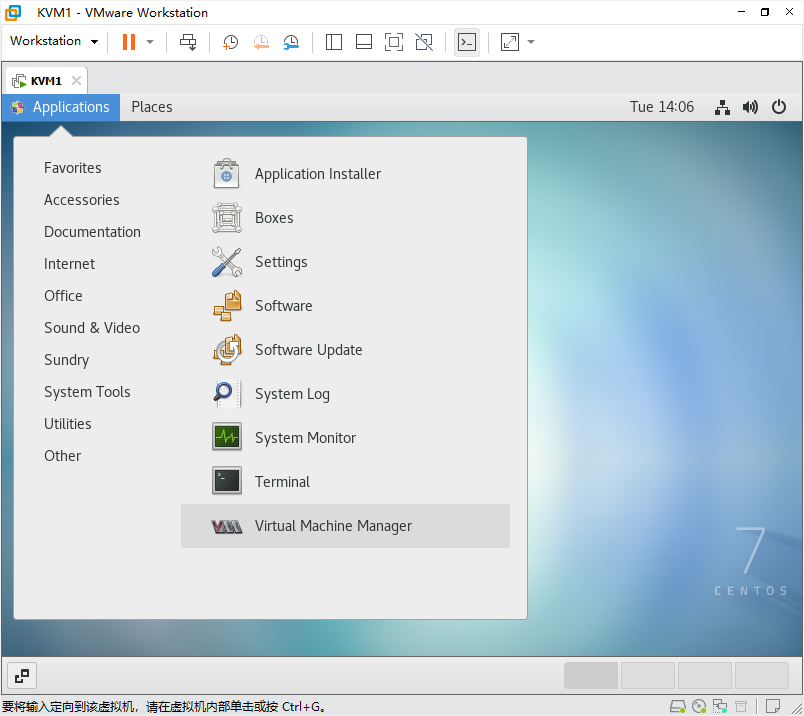The width and height of the screenshot is (804, 716).
Task: Click send Ctrl+Alt+Del toolbar icon
Action: tap(188, 42)
